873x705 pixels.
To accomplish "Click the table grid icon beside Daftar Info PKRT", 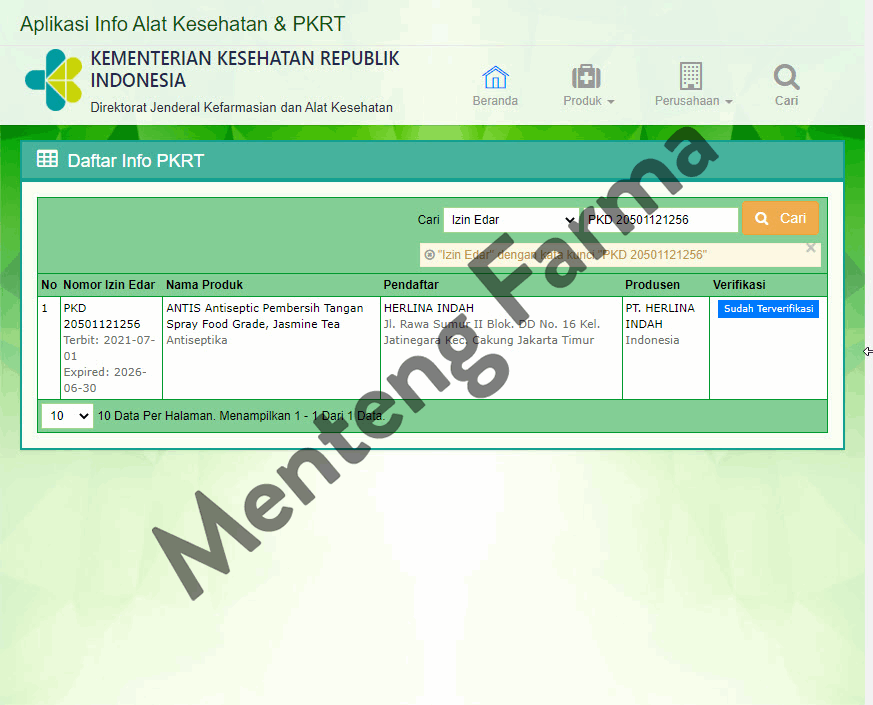I will pyautogui.click(x=47, y=159).
